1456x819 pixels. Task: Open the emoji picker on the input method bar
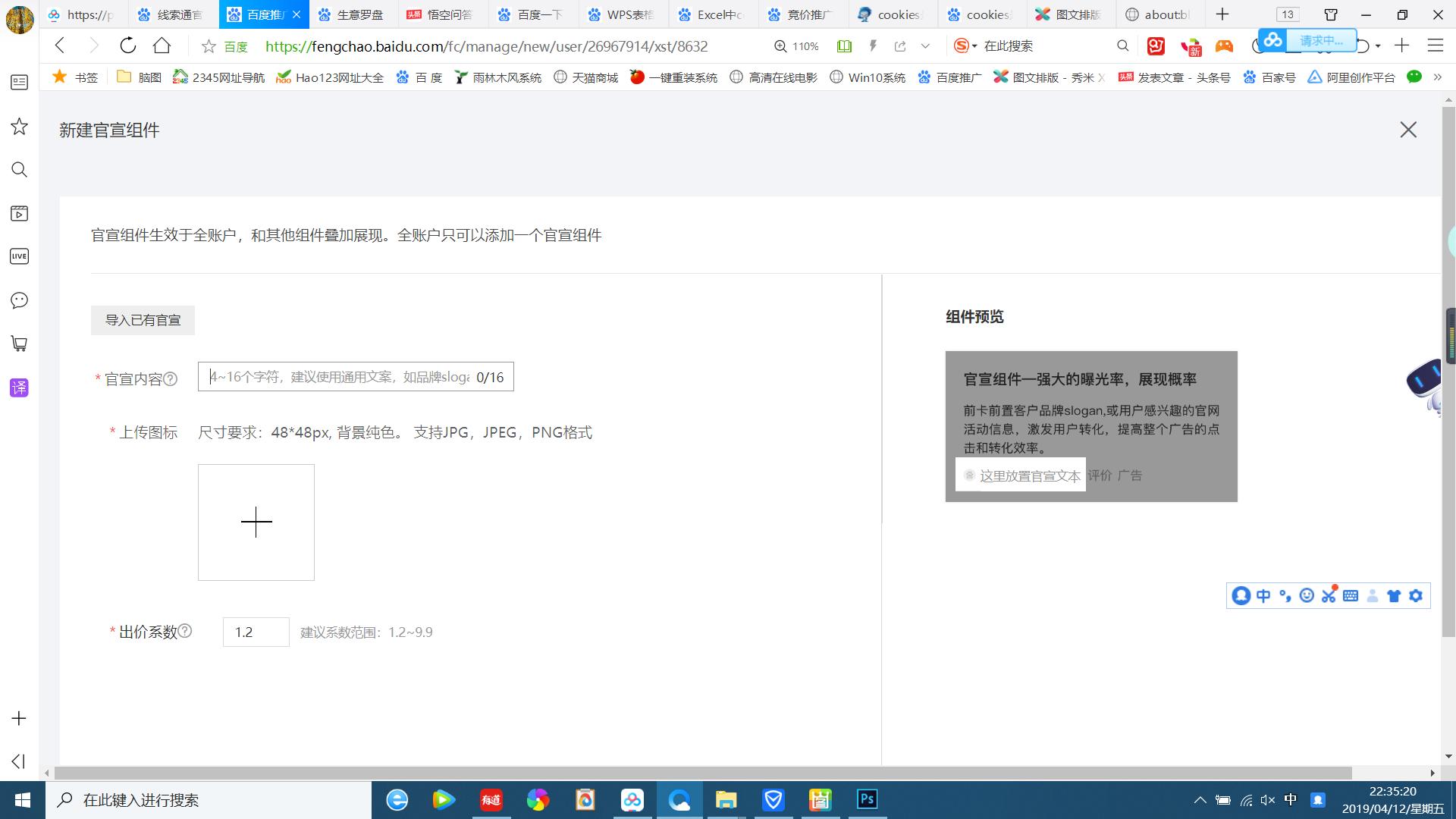coord(1307,596)
